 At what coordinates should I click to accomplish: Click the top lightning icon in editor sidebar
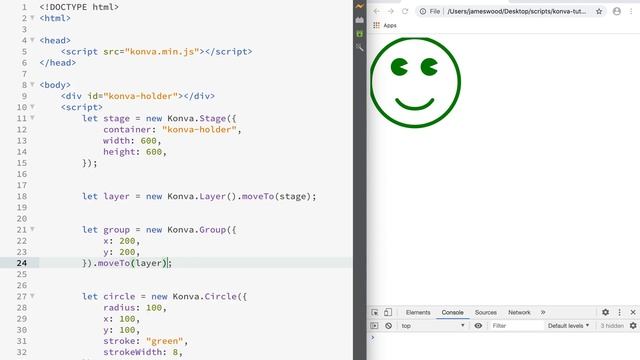point(360,6)
